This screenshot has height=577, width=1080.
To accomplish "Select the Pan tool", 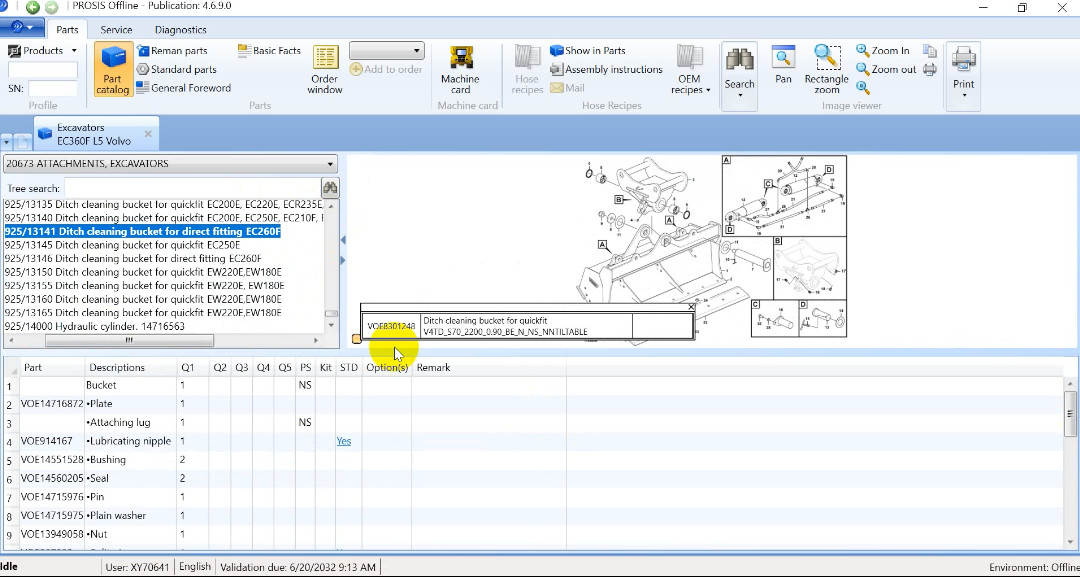I will (783, 65).
